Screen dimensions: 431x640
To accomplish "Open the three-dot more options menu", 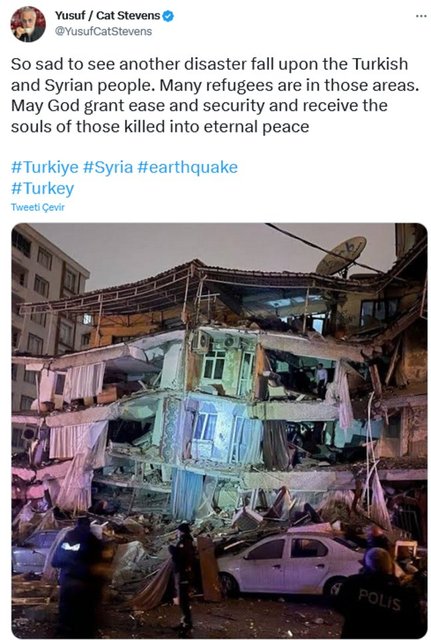I will 421,16.
